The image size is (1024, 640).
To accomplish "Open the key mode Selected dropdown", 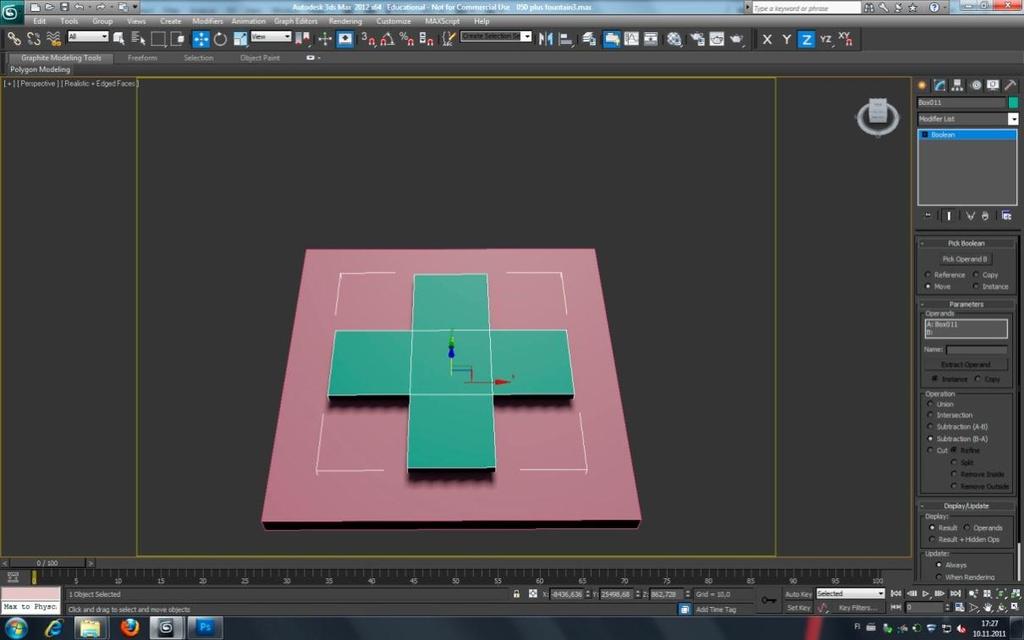I will (850, 594).
